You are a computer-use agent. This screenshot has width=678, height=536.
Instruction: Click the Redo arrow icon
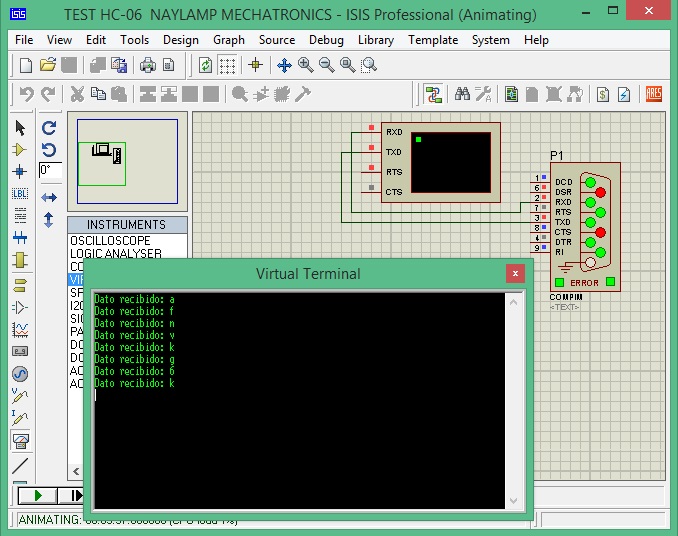(x=48, y=94)
